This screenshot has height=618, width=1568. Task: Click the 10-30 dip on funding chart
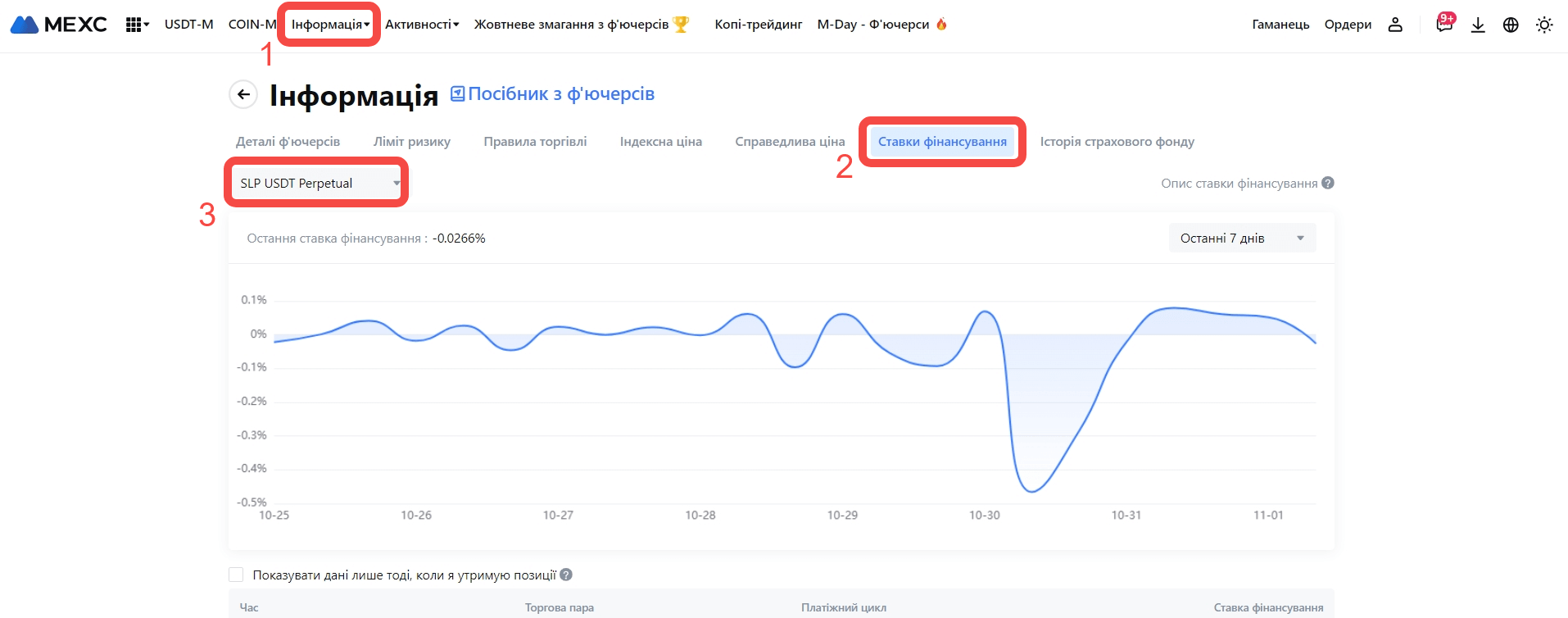[x=1031, y=490]
